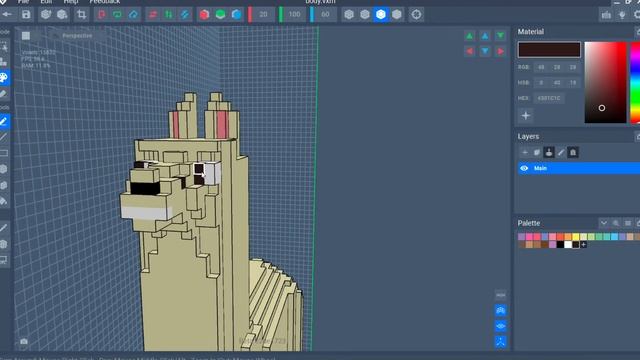The height and width of the screenshot is (360, 640).
Task: Click the green flip axis icon
Action: (x=118, y=15)
